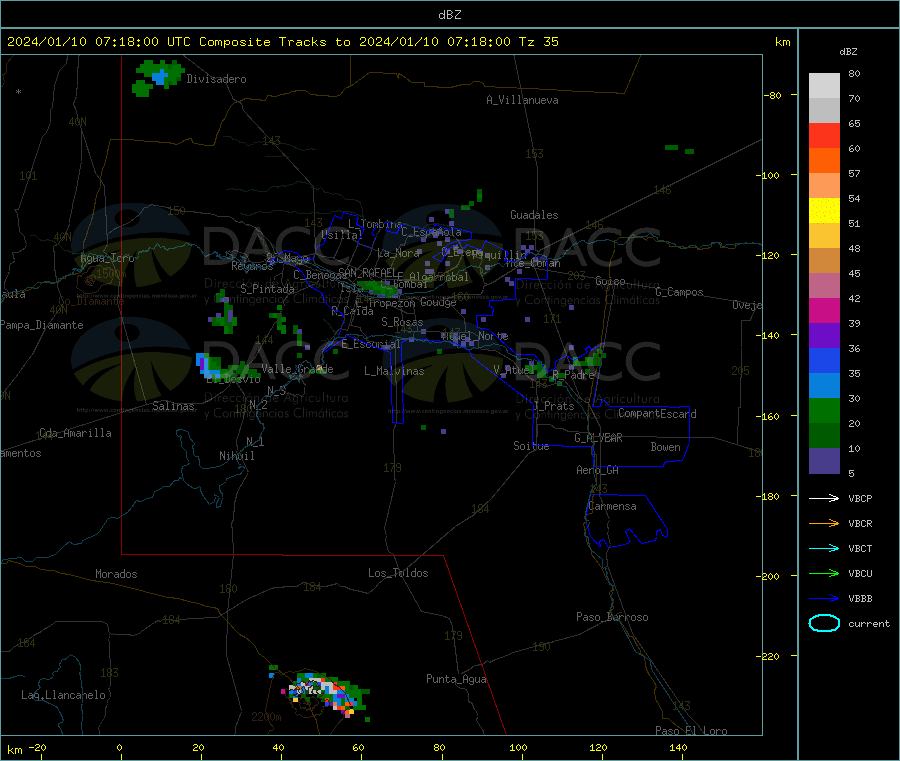Click the 'Punta_Agua' place label

[x=456, y=679]
